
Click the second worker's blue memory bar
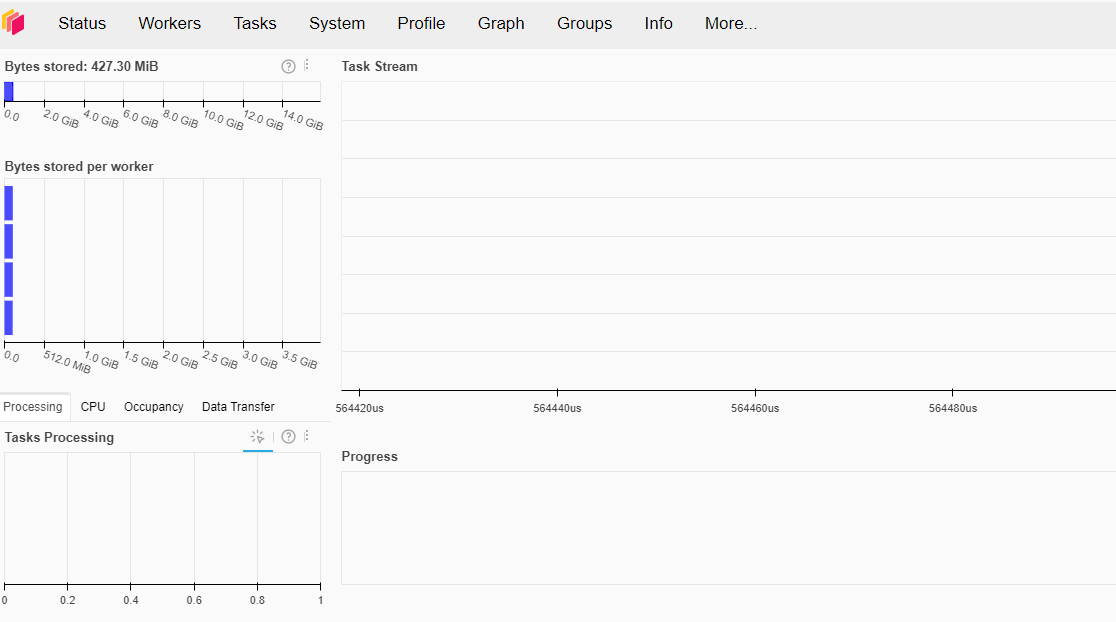pyautogui.click(x=9, y=241)
